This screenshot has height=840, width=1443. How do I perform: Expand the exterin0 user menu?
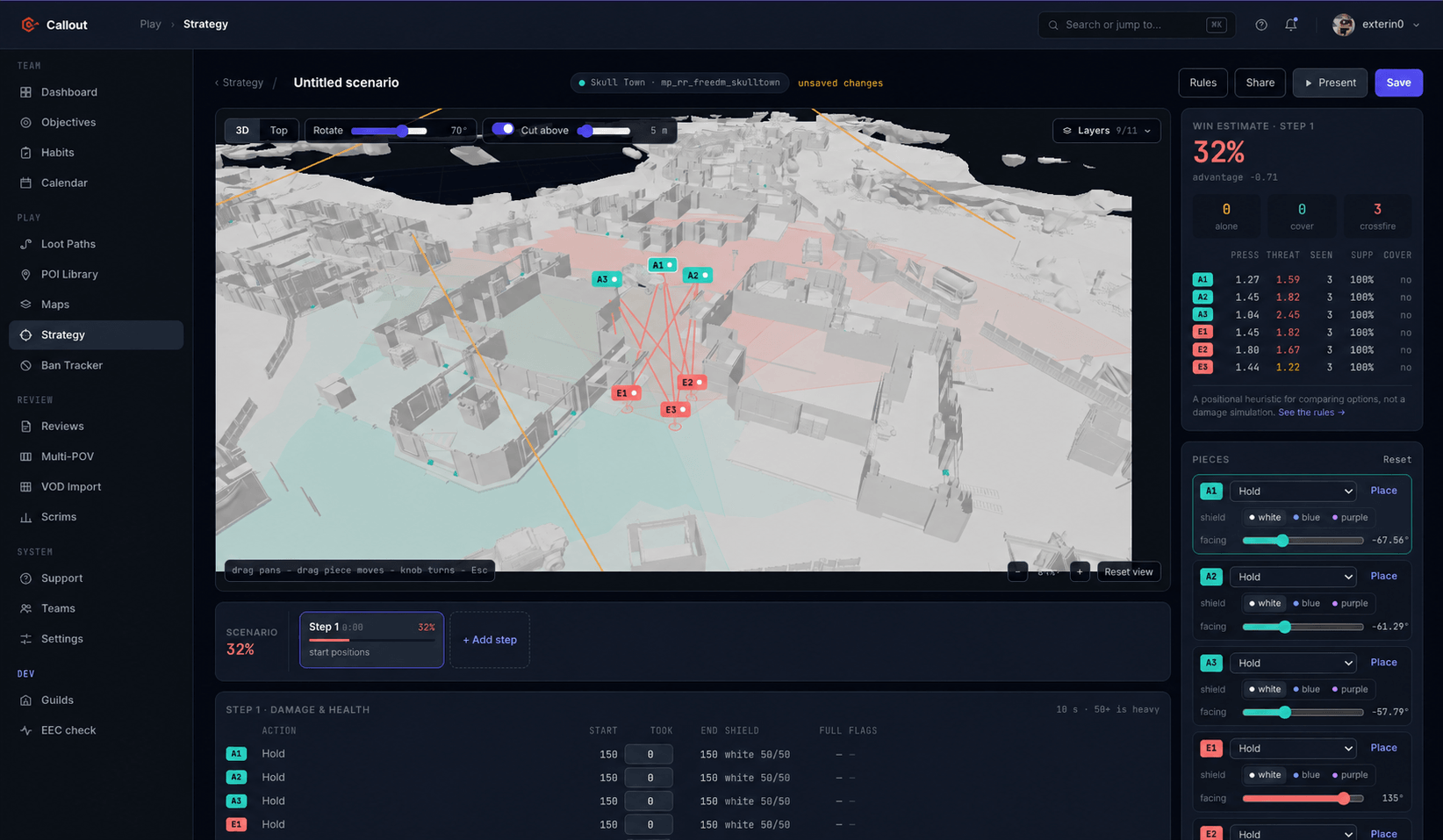[1375, 25]
